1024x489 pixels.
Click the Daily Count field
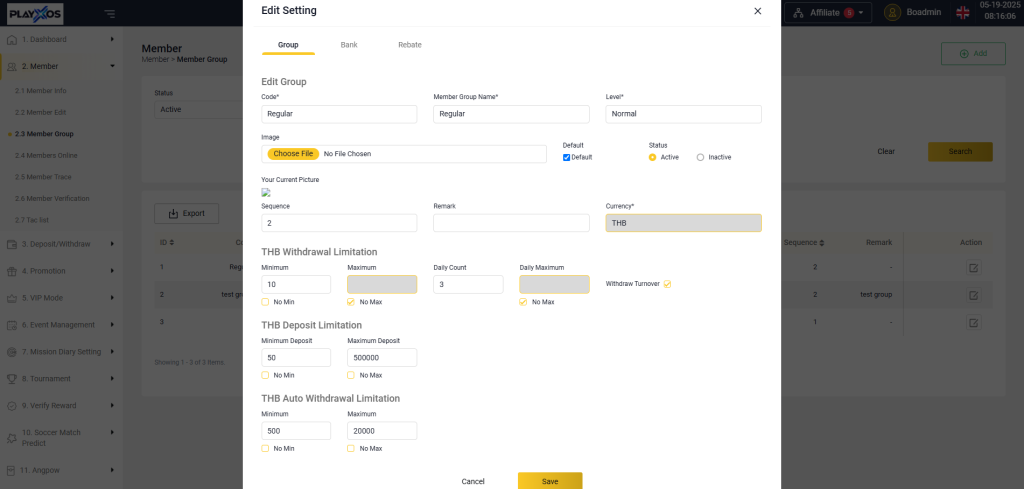click(x=468, y=284)
